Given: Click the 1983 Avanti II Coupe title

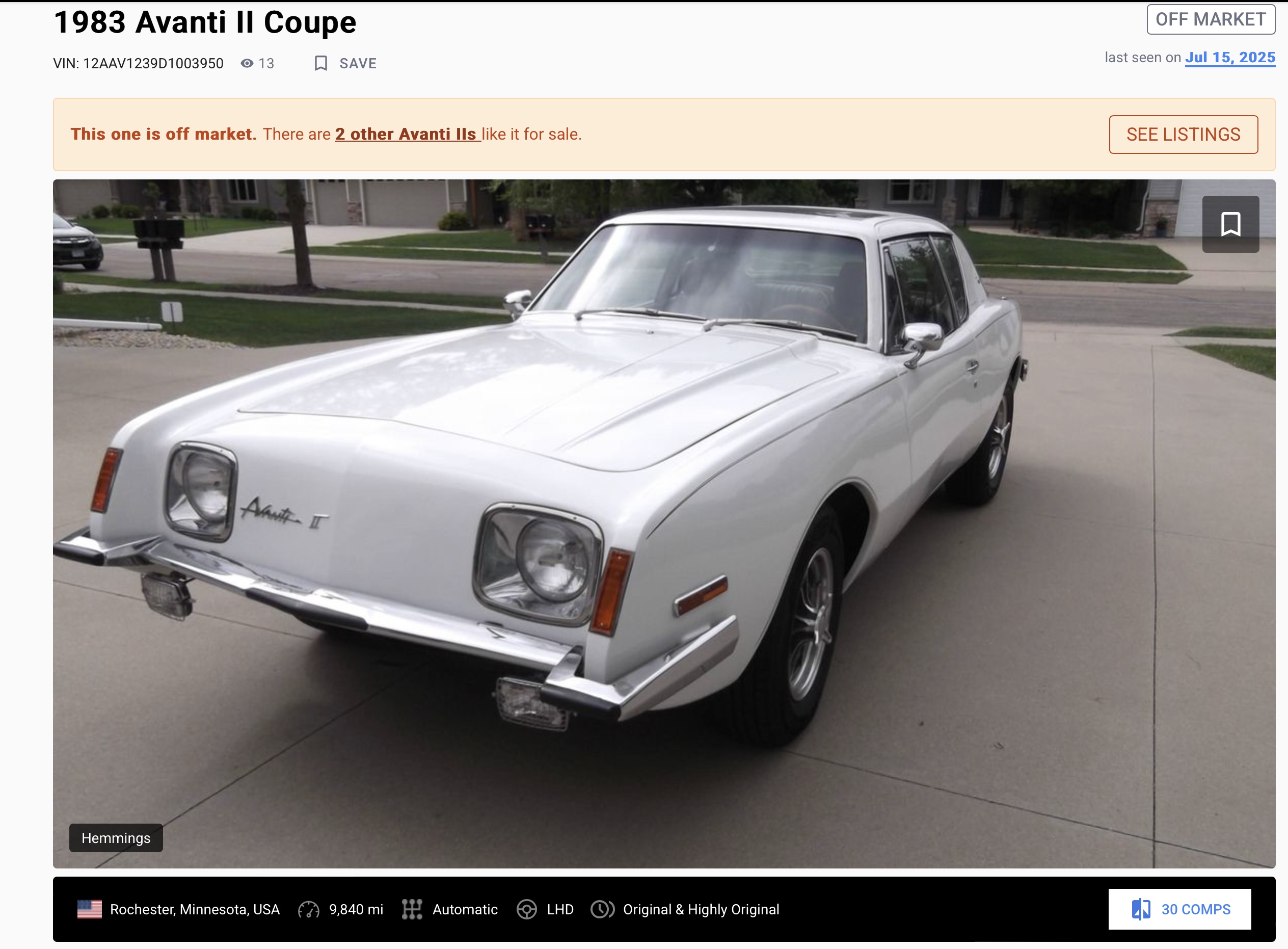Looking at the screenshot, I should tap(204, 22).
